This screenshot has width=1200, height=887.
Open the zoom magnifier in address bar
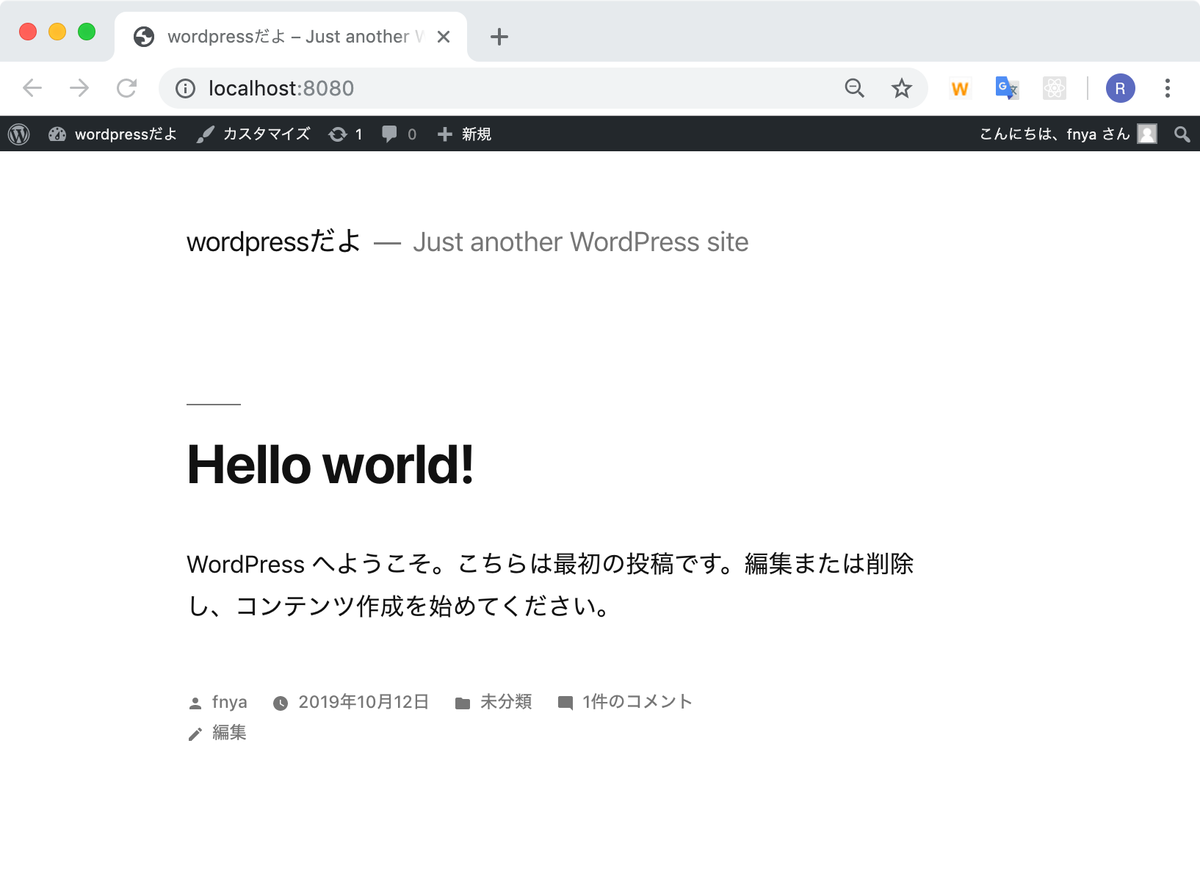point(855,88)
